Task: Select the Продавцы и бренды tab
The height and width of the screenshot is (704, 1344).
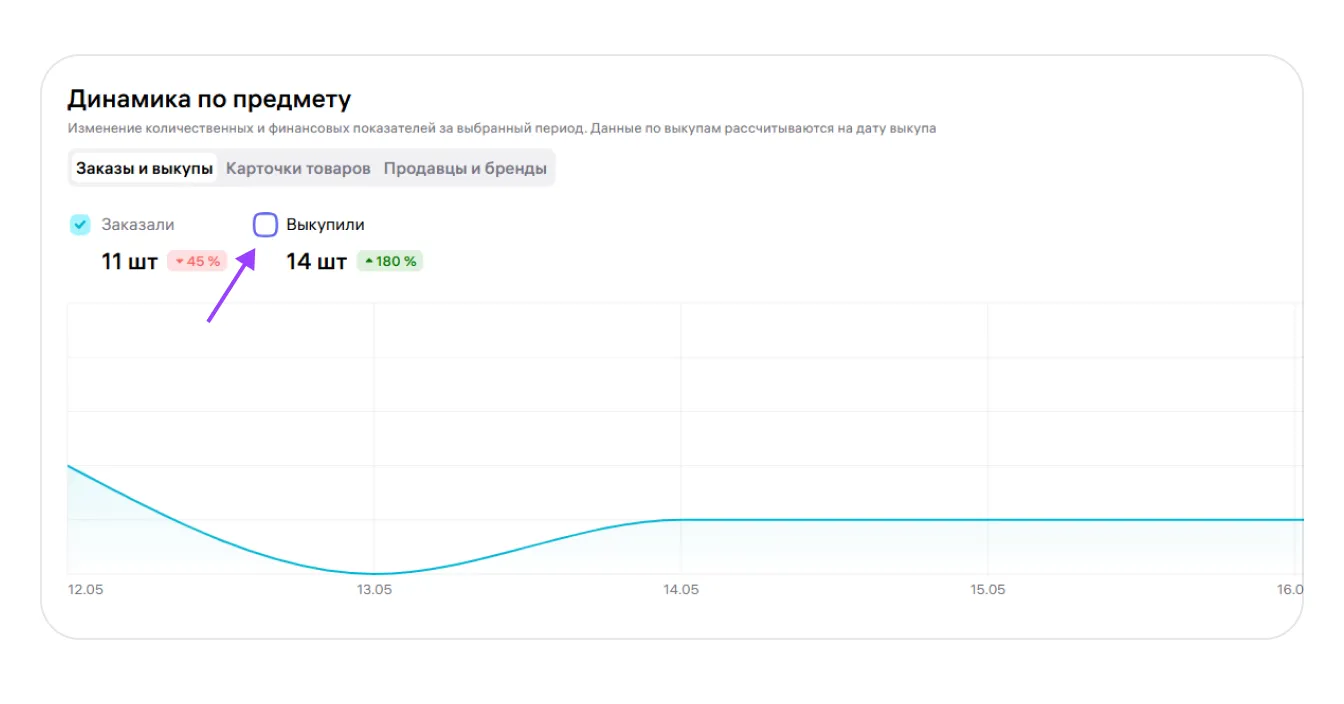Action: click(465, 168)
